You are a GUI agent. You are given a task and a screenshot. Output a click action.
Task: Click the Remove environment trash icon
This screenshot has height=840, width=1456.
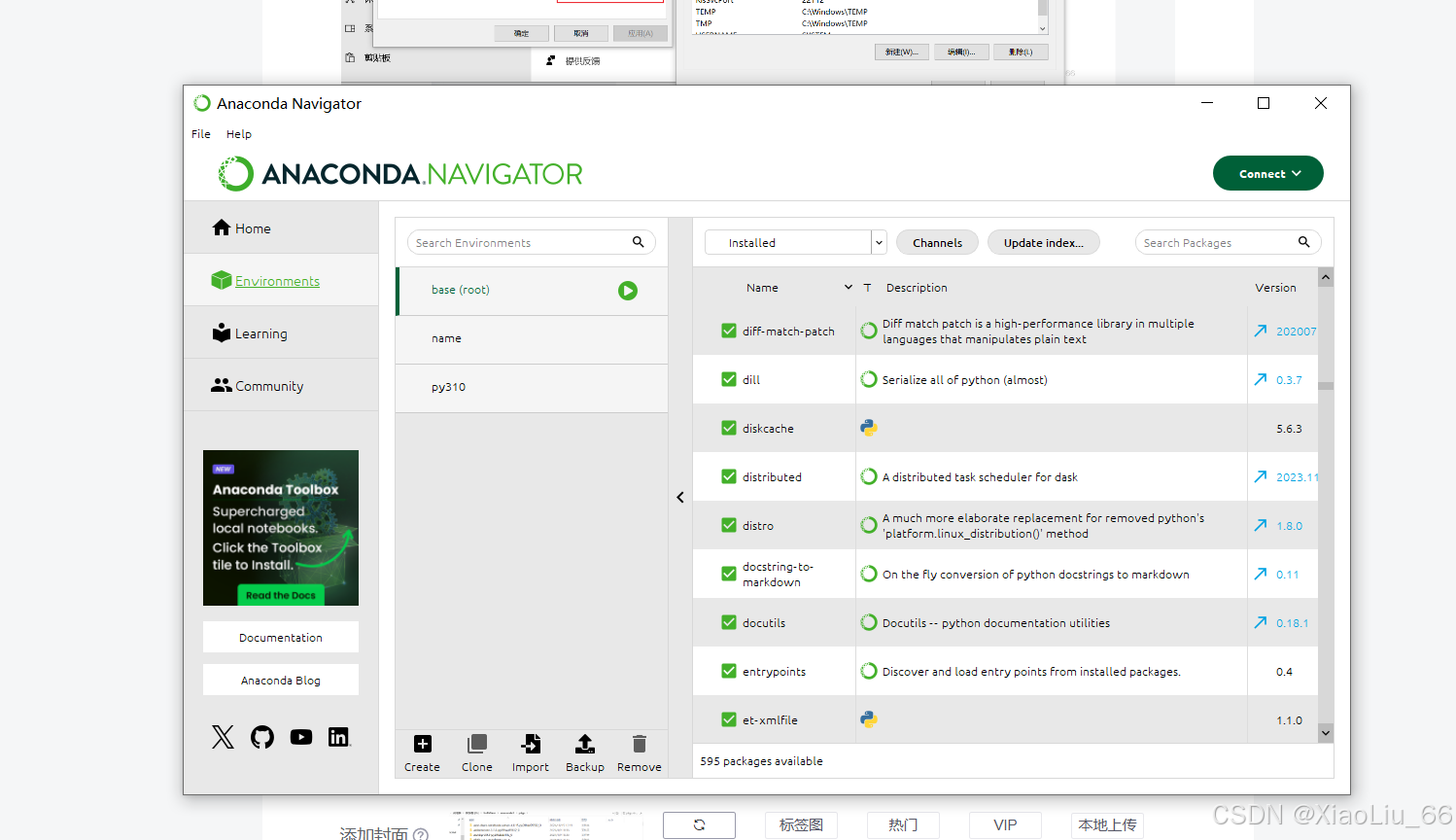640,744
